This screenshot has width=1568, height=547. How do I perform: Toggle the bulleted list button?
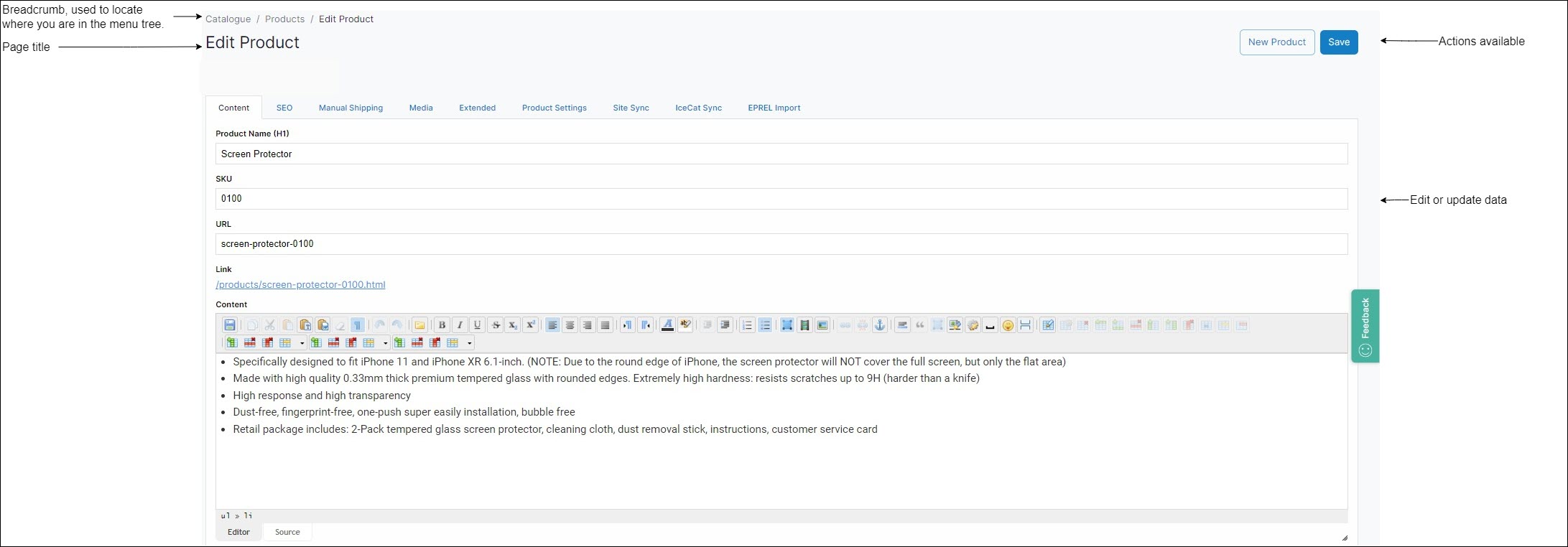(x=765, y=325)
